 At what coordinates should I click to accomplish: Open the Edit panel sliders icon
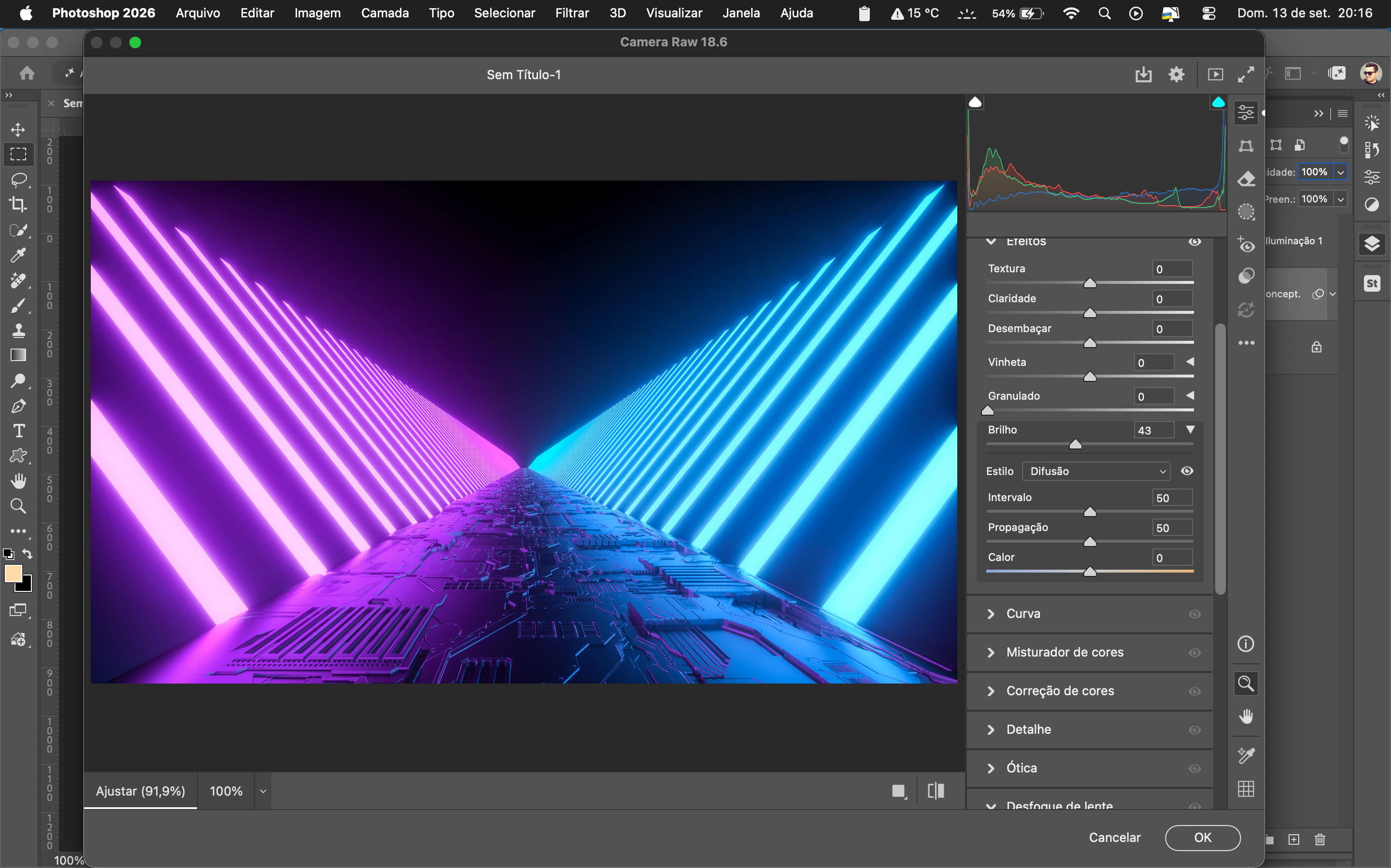click(x=1246, y=112)
